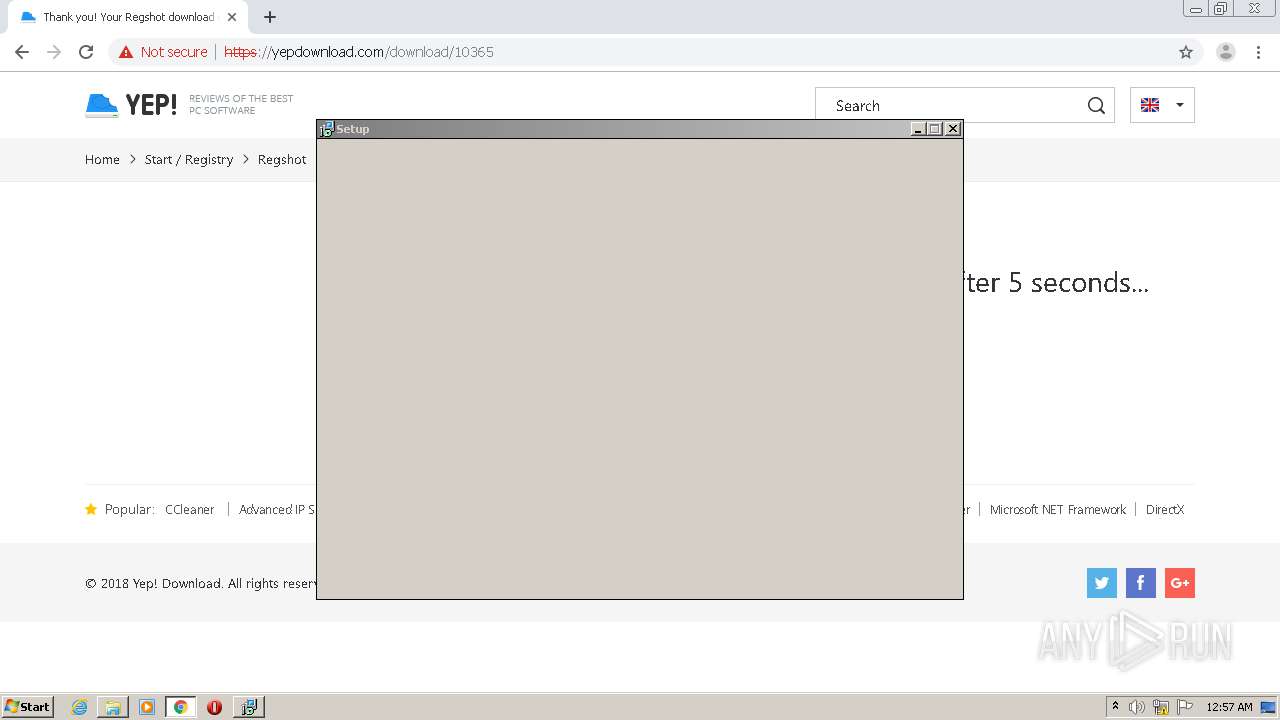Viewport: 1280px width, 720px height.
Task: Click the Google Plus icon
Action: (x=1180, y=583)
